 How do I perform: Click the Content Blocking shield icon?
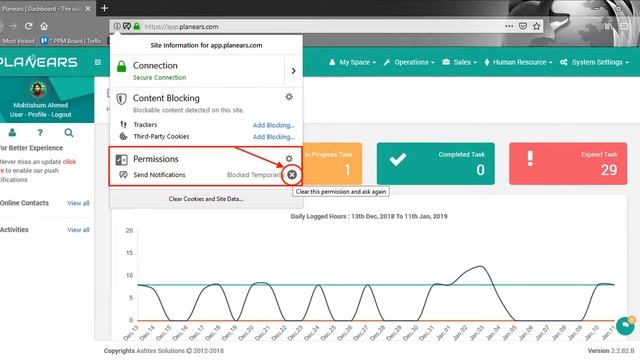[x=122, y=99]
